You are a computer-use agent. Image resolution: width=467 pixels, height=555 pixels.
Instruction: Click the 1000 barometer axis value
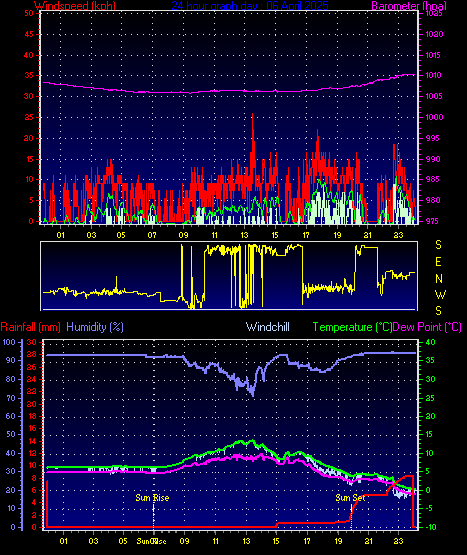click(x=434, y=117)
